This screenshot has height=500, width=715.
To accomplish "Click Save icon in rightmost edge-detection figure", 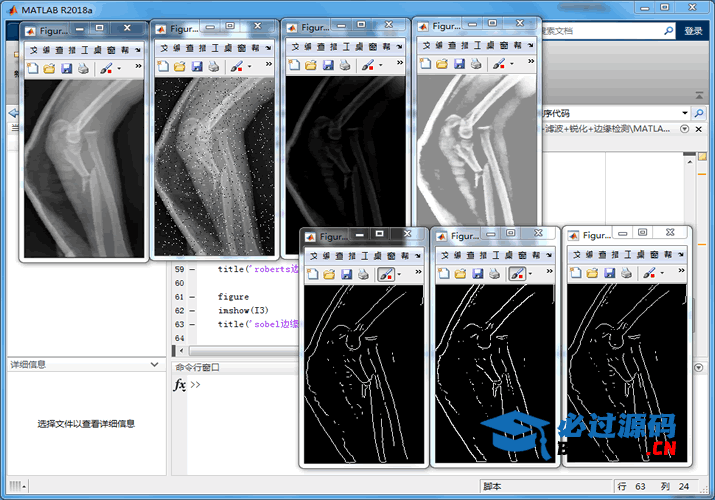I will tap(608, 273).
